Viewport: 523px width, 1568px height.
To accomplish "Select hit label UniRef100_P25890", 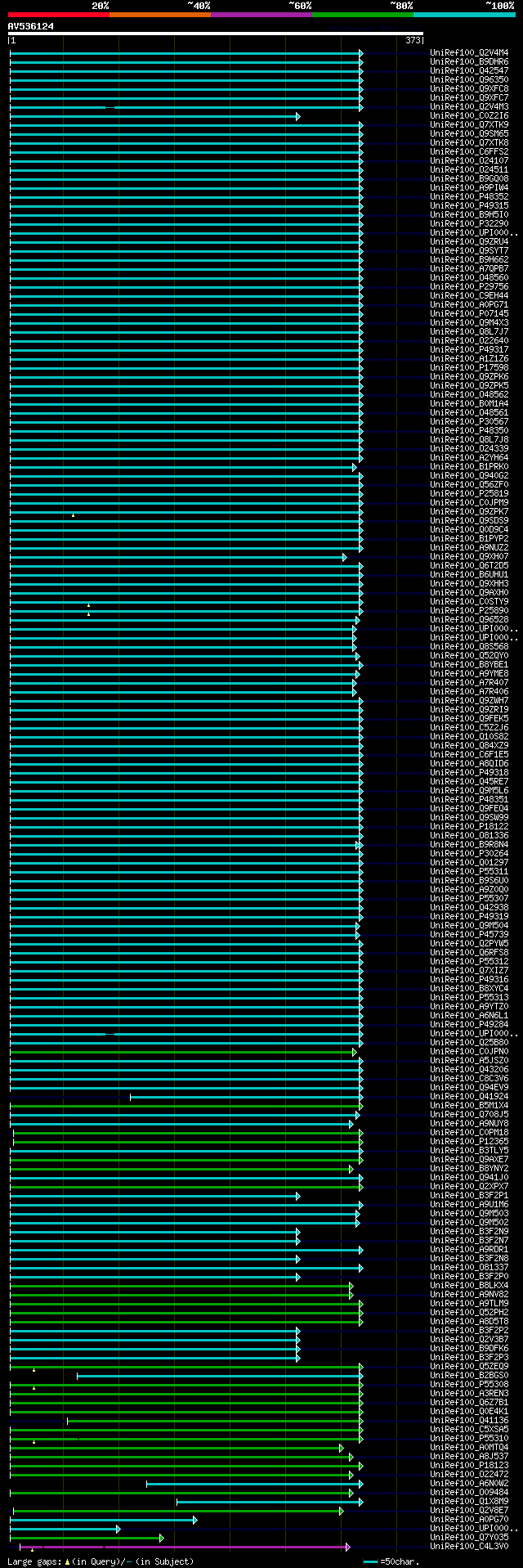I will (470, 610).
